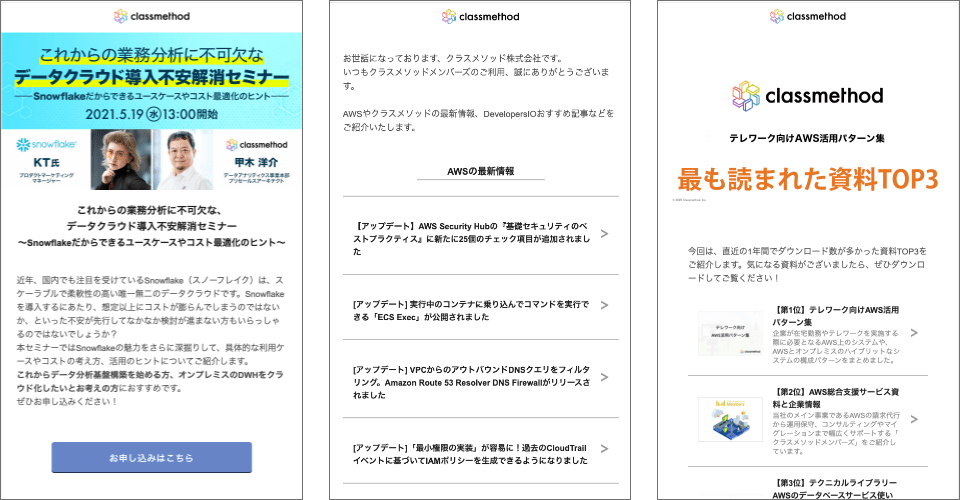Select the AWSの最新情報 section heading
The image size is (960, 500).
click(x=480, y=172)
